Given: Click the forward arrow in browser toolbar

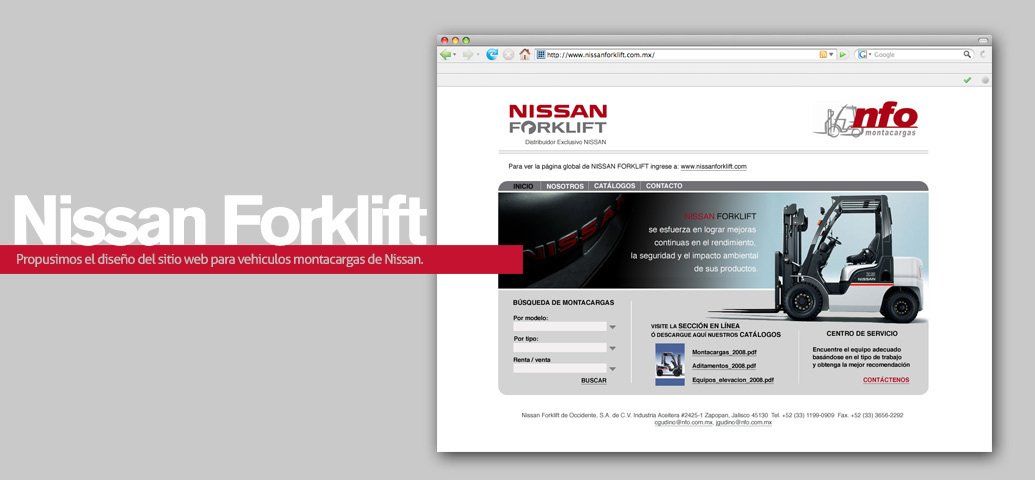Looking at the screenshot, I should click(467, 55).
